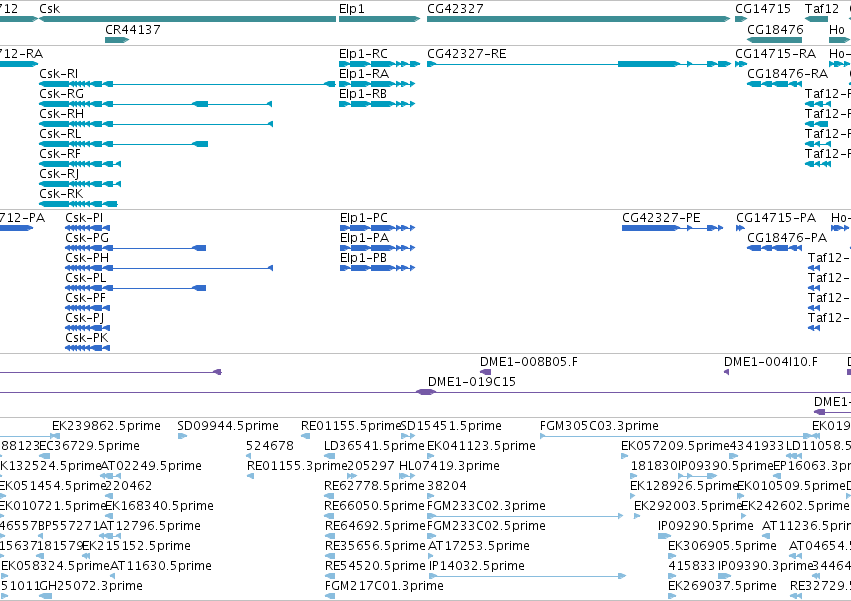
Task: Click the 524678 EST label
Action: click(x=270, y=446)
